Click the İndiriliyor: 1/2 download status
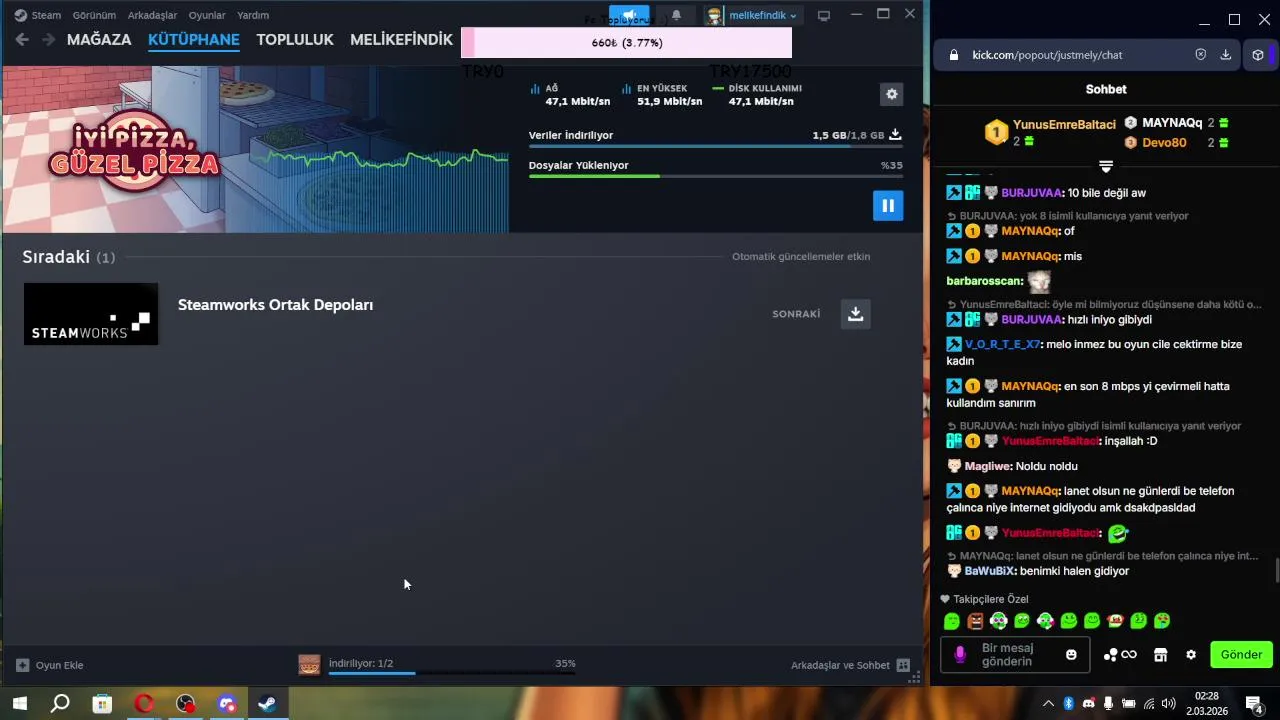Viewport: 1280px width, 720px height. 361,663
